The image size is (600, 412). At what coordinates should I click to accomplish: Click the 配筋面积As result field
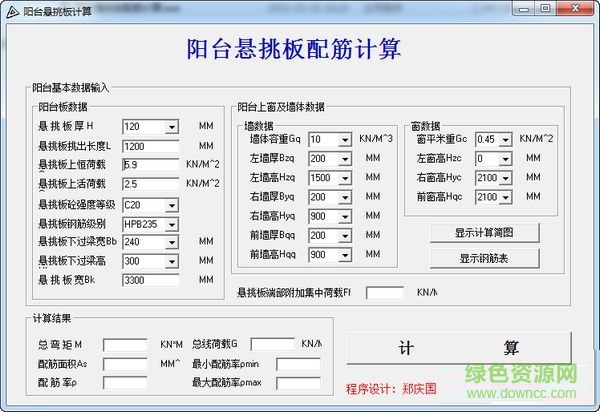tap(125, 364)
